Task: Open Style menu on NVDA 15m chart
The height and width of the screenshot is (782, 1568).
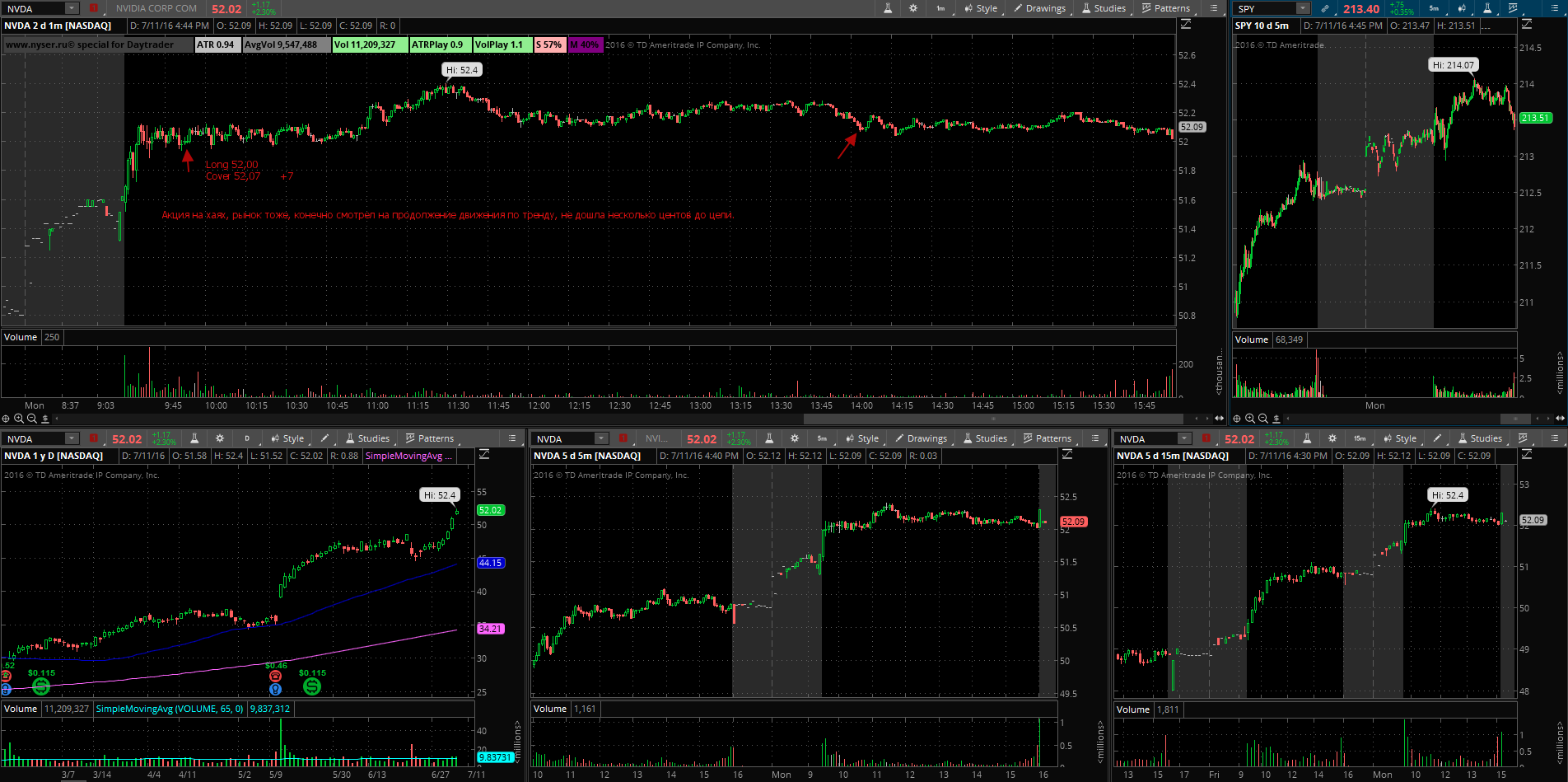Action: 1400,438
